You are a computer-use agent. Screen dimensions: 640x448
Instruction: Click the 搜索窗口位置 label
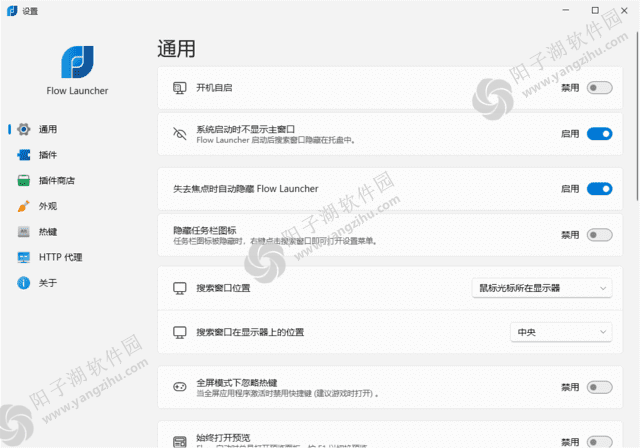(x=223, y=288)
